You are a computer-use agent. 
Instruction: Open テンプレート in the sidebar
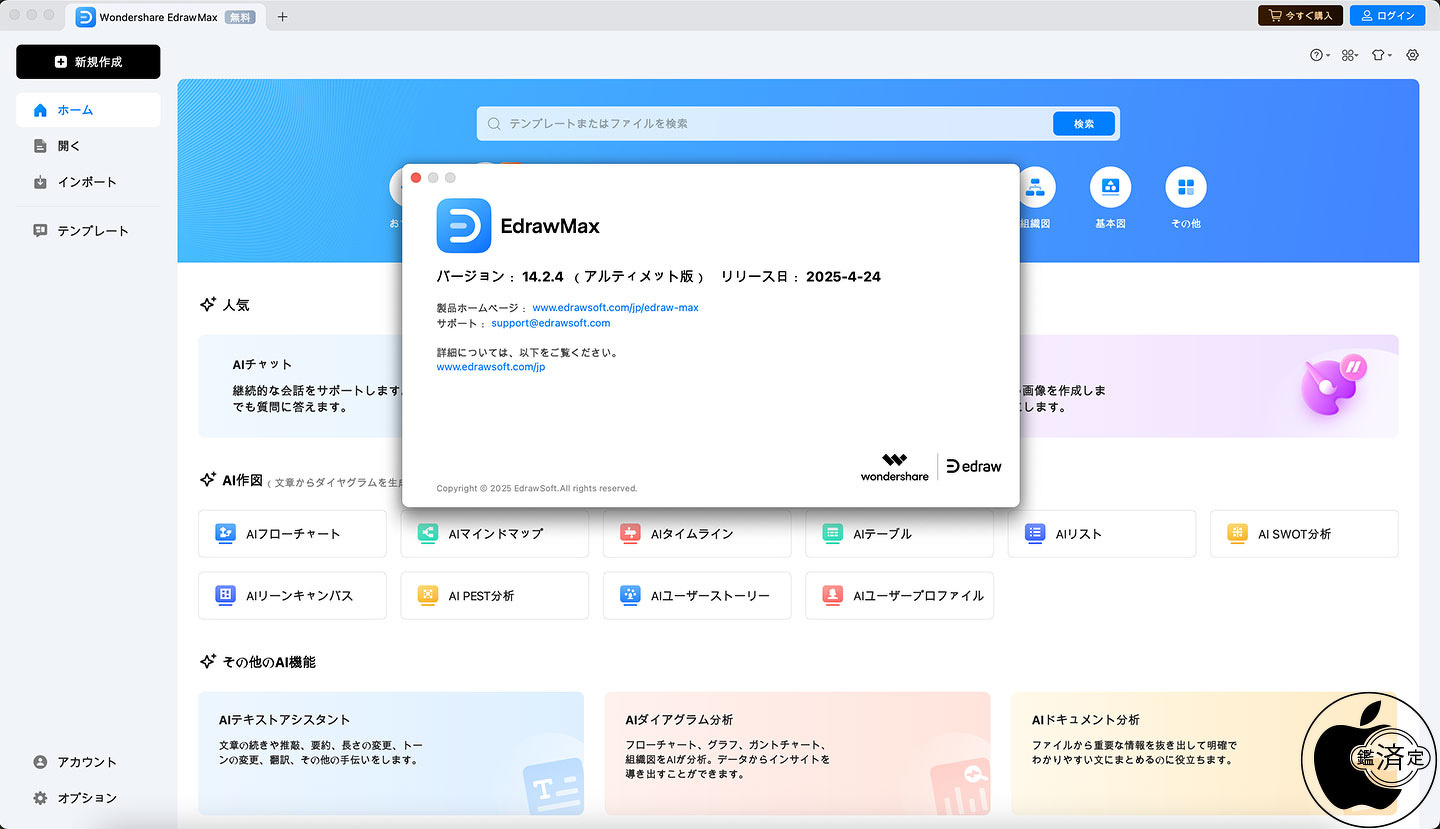click(x=88, y=230)
